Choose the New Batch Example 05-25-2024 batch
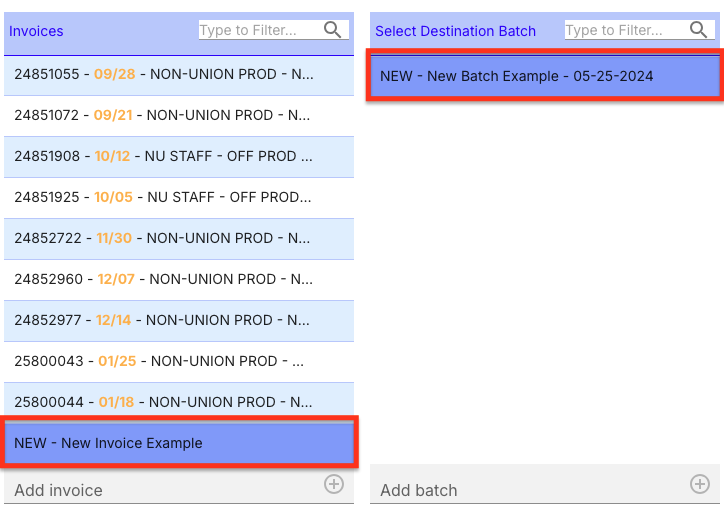The image size is (724, 509). [x=545, y=76]
